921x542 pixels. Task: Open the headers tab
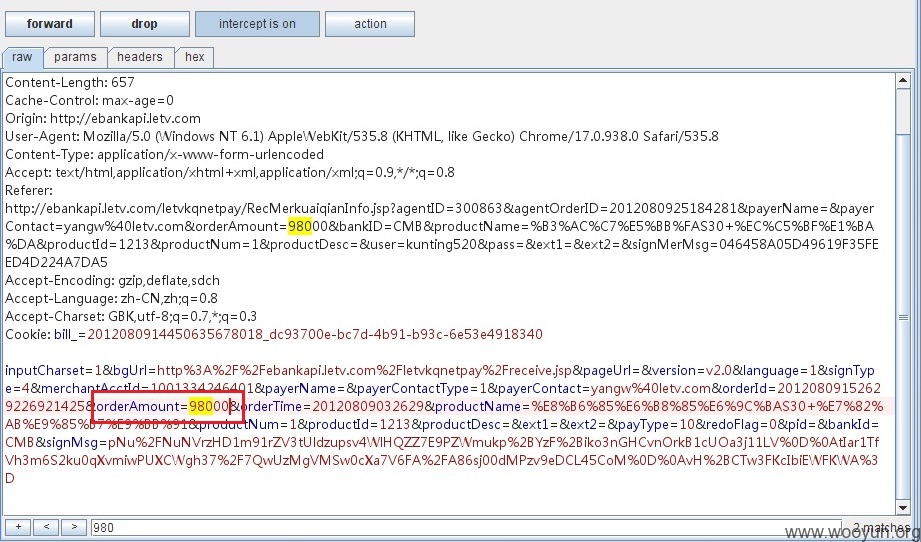tap(140, 57)
